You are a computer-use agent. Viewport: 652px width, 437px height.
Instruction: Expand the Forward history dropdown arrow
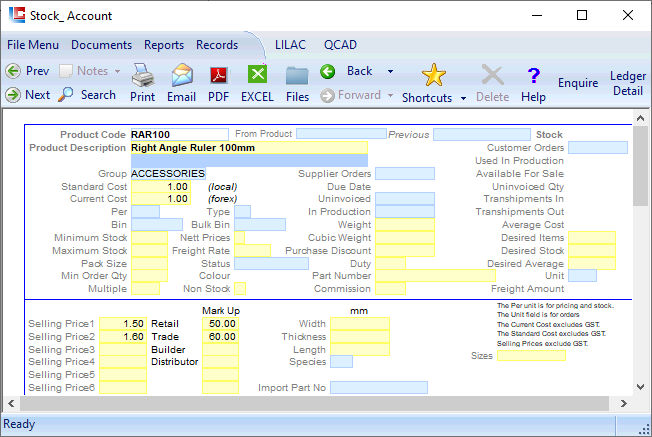tap(390, 96)
